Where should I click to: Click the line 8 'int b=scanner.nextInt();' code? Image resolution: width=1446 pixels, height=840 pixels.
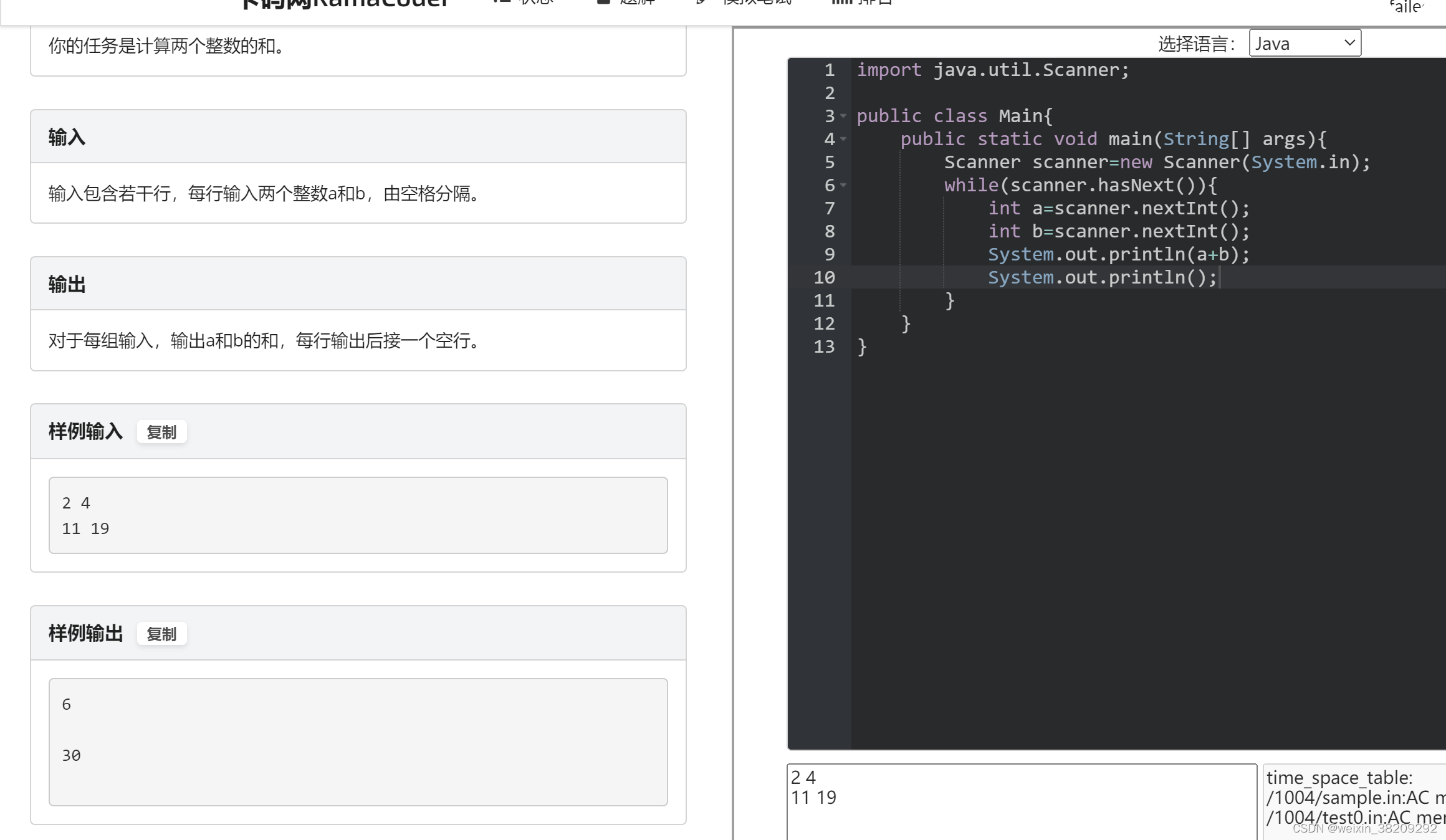pyautogui.click(x=1119, y=231)
